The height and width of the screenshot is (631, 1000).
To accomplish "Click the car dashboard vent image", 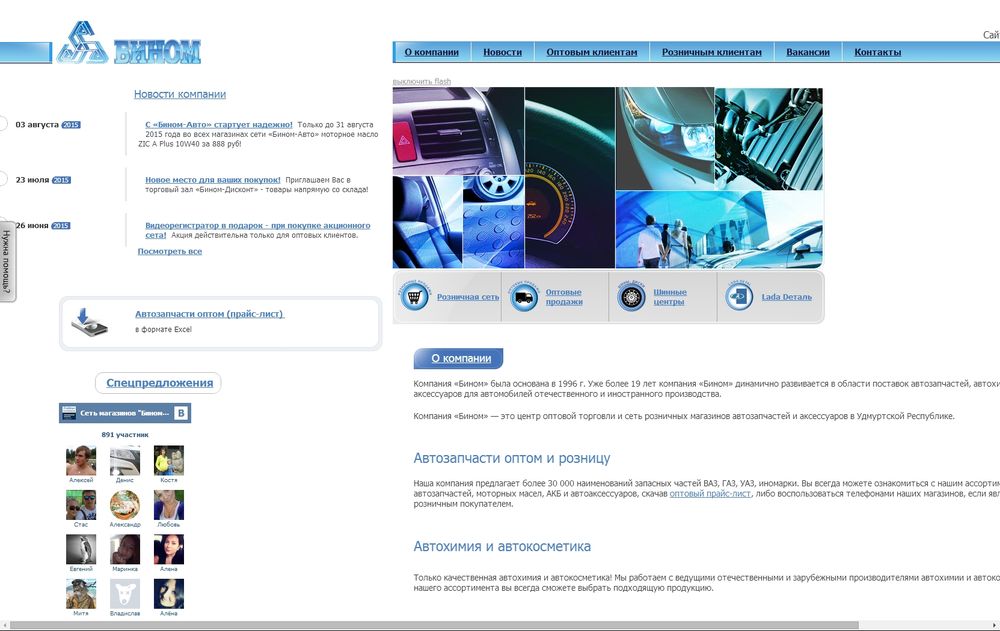I will tap(458, 131).
